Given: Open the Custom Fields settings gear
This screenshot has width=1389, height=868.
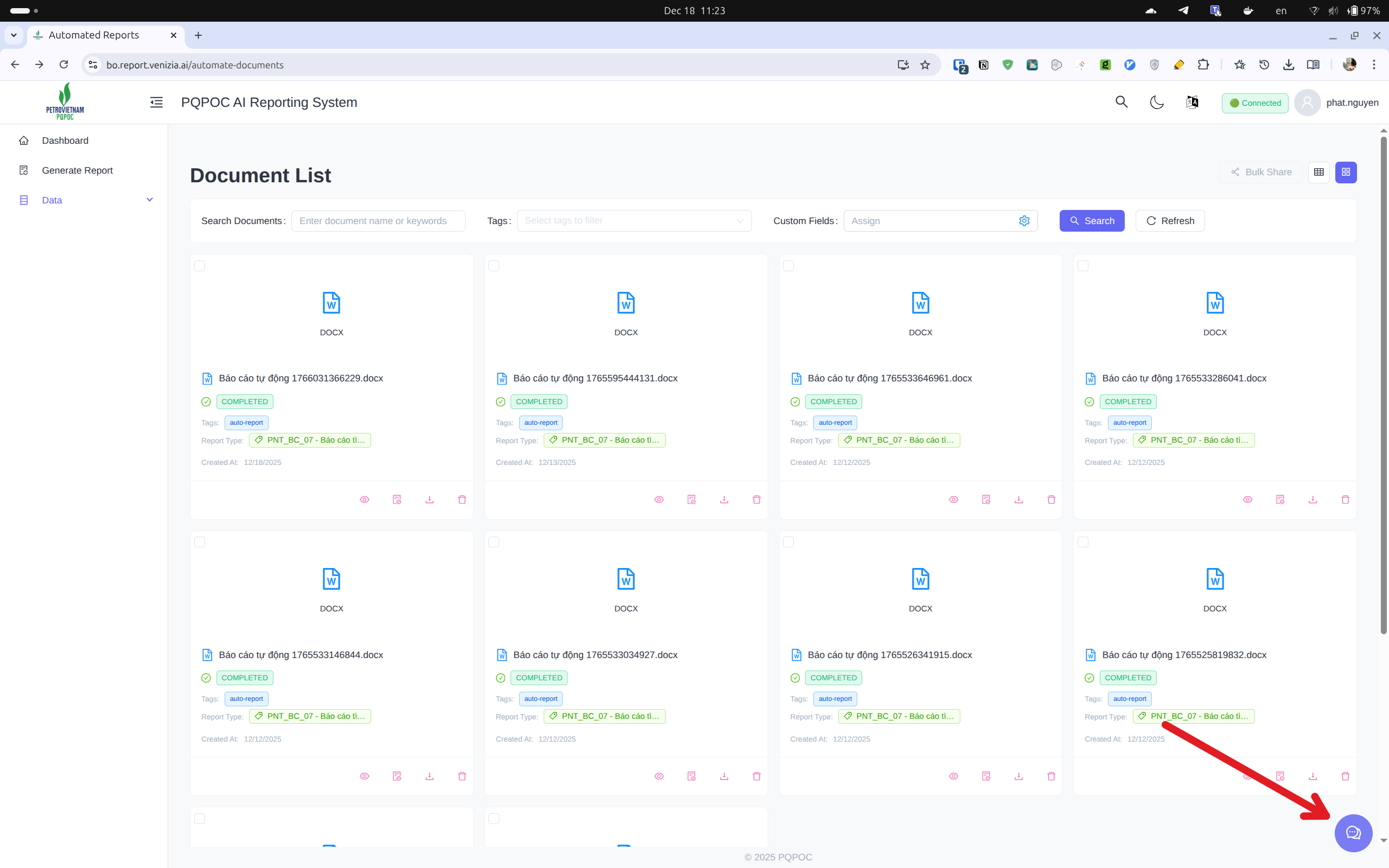Looking at the screenshot, I should point(1024,220).
